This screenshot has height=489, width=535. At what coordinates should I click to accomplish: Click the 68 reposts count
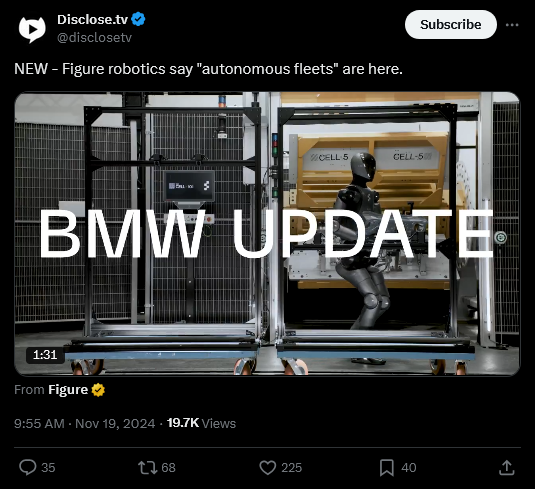click(168, 468)
